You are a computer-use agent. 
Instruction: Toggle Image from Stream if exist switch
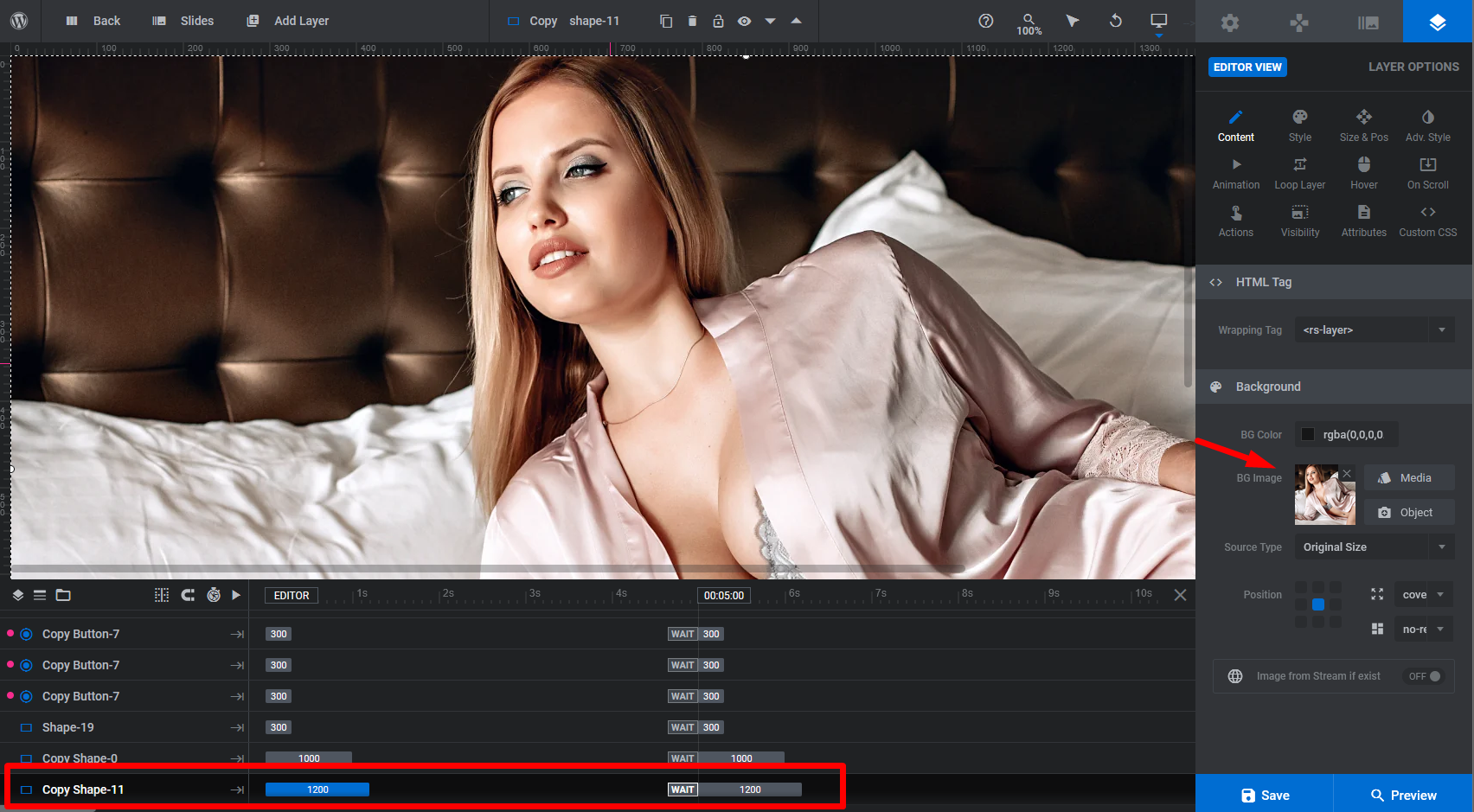click(x=1425, y=676)
